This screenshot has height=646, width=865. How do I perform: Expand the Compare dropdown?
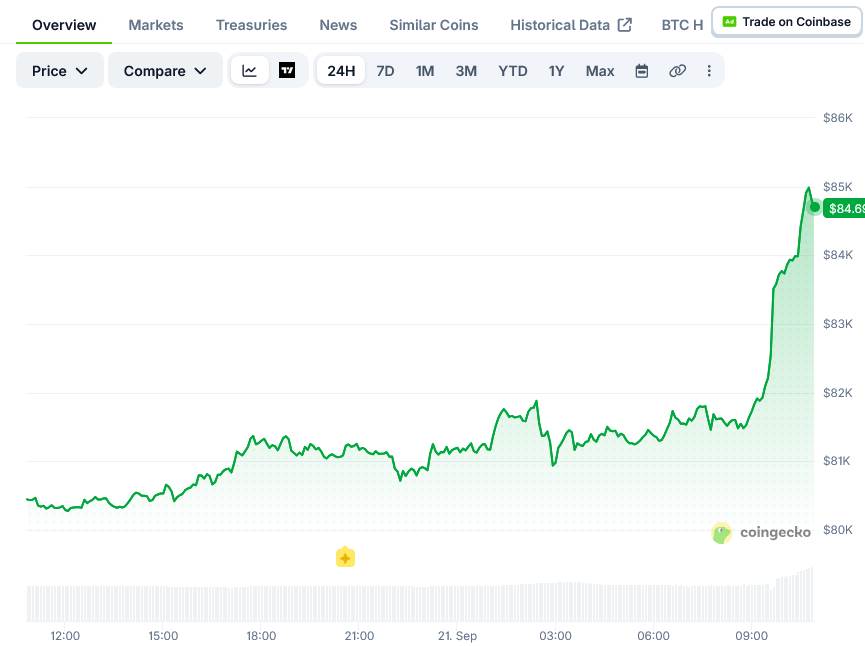pyautogui.click(x=165, y=71)
